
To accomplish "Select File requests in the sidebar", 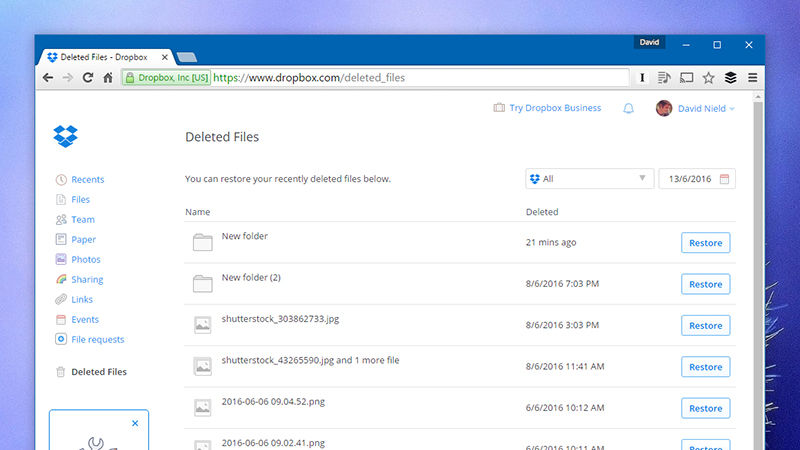I will tap(97, 340).
